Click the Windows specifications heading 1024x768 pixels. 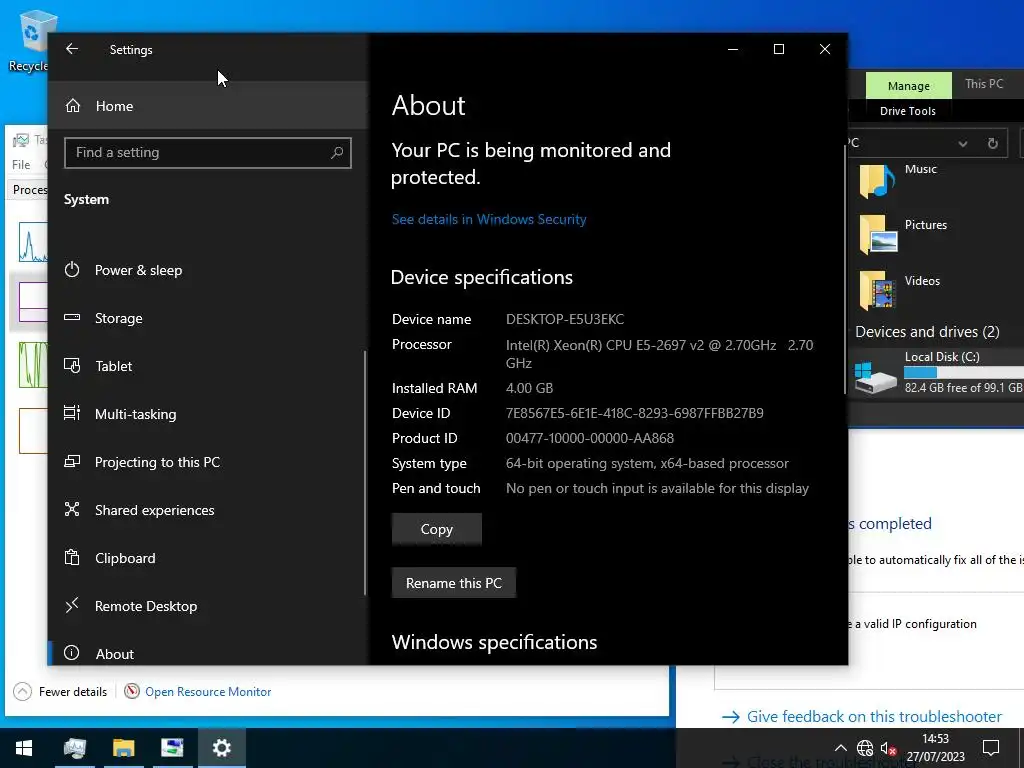click(x=494, y=642)
